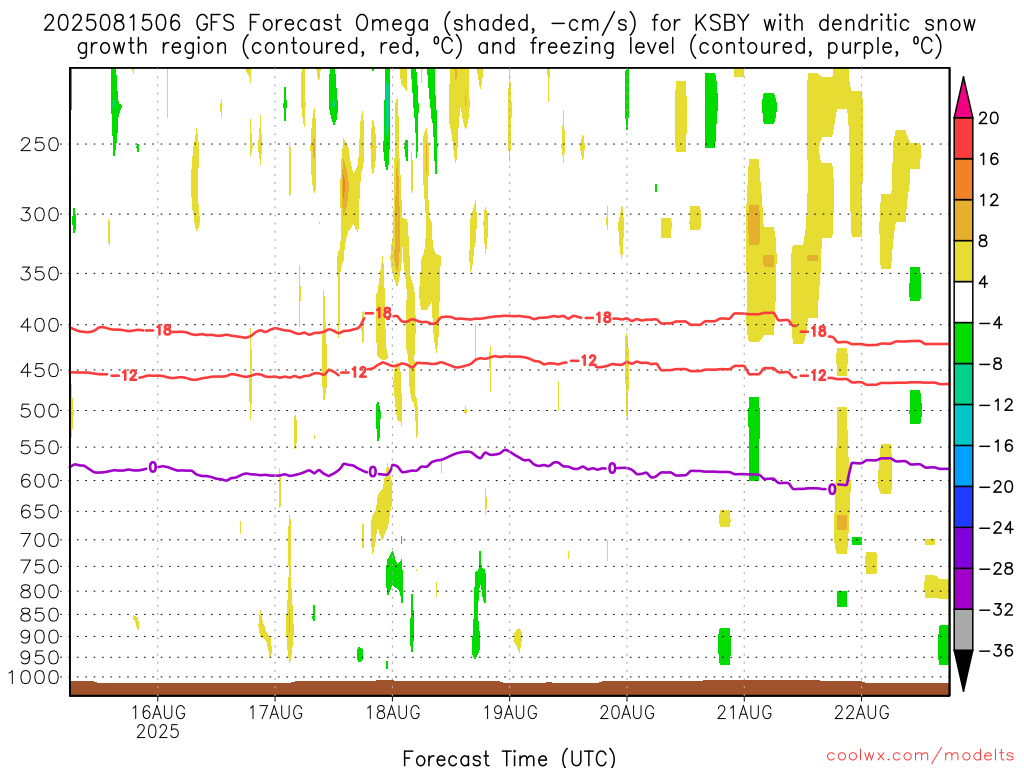Screen dimensions: 1024x768
Task: Click the colorbar value label 8
Action: pos(984,241)
